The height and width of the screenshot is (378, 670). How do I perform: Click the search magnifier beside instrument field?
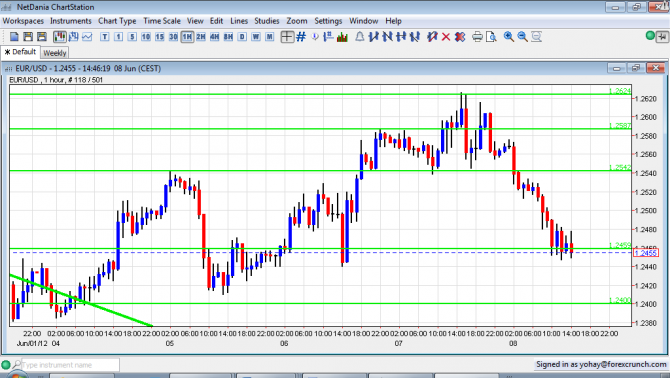pos(16,364)
